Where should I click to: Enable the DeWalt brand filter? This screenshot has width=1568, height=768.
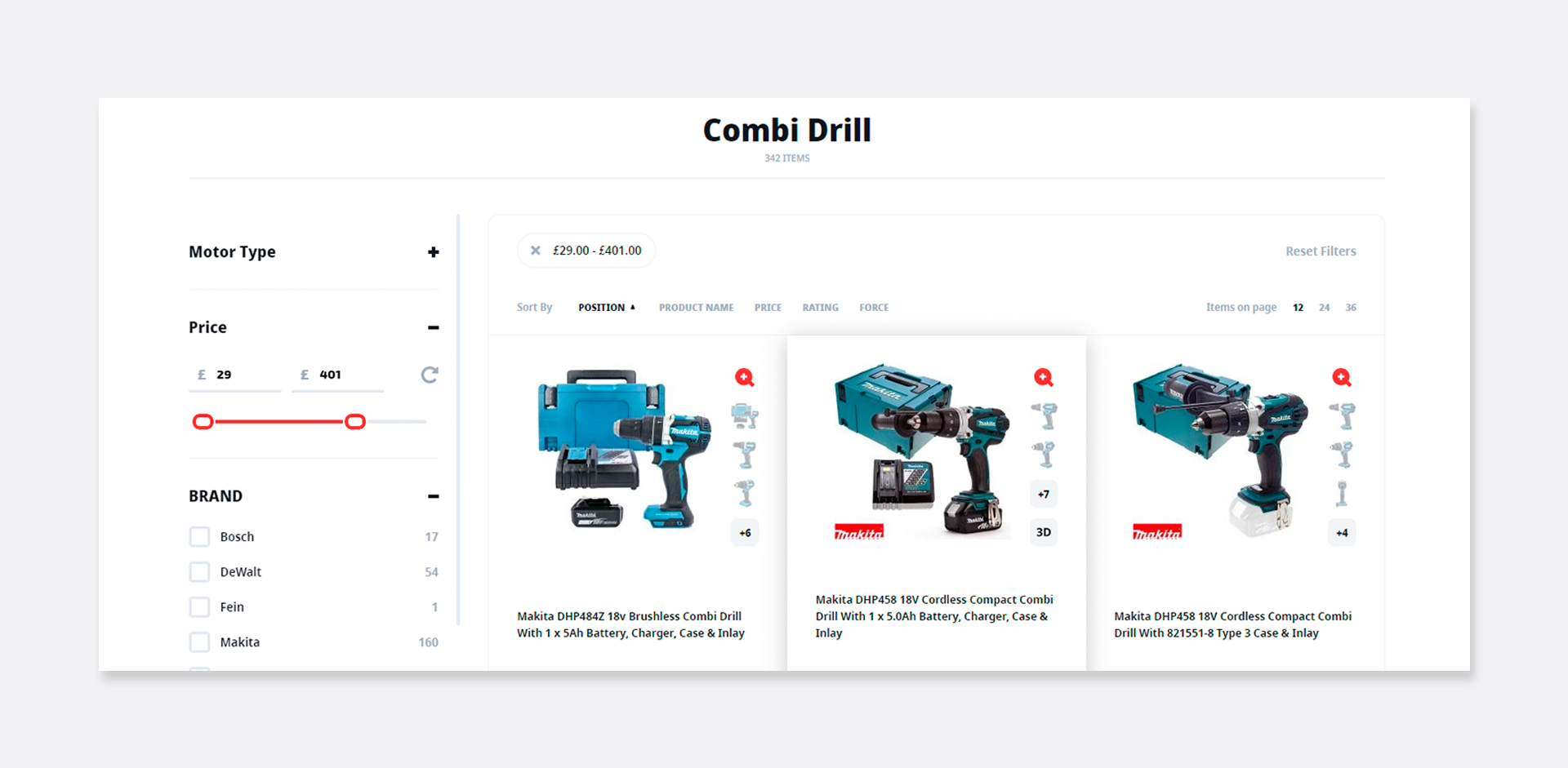pyautogui.click(x=200, y=572)
